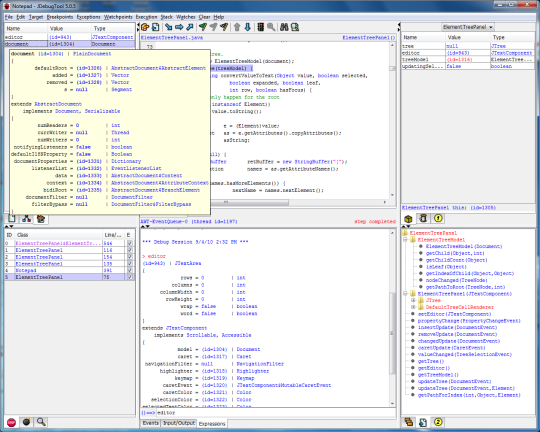Open the Execution menu
The image size is (540, 432).
pyautogui.click(x=146, y=17)
